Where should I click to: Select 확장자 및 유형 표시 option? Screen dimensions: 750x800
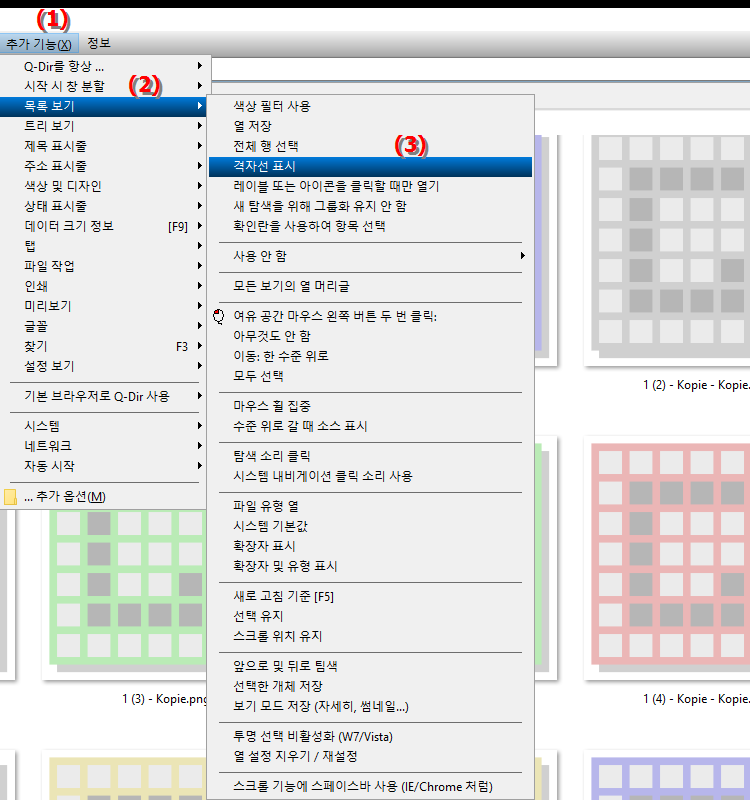370,566
